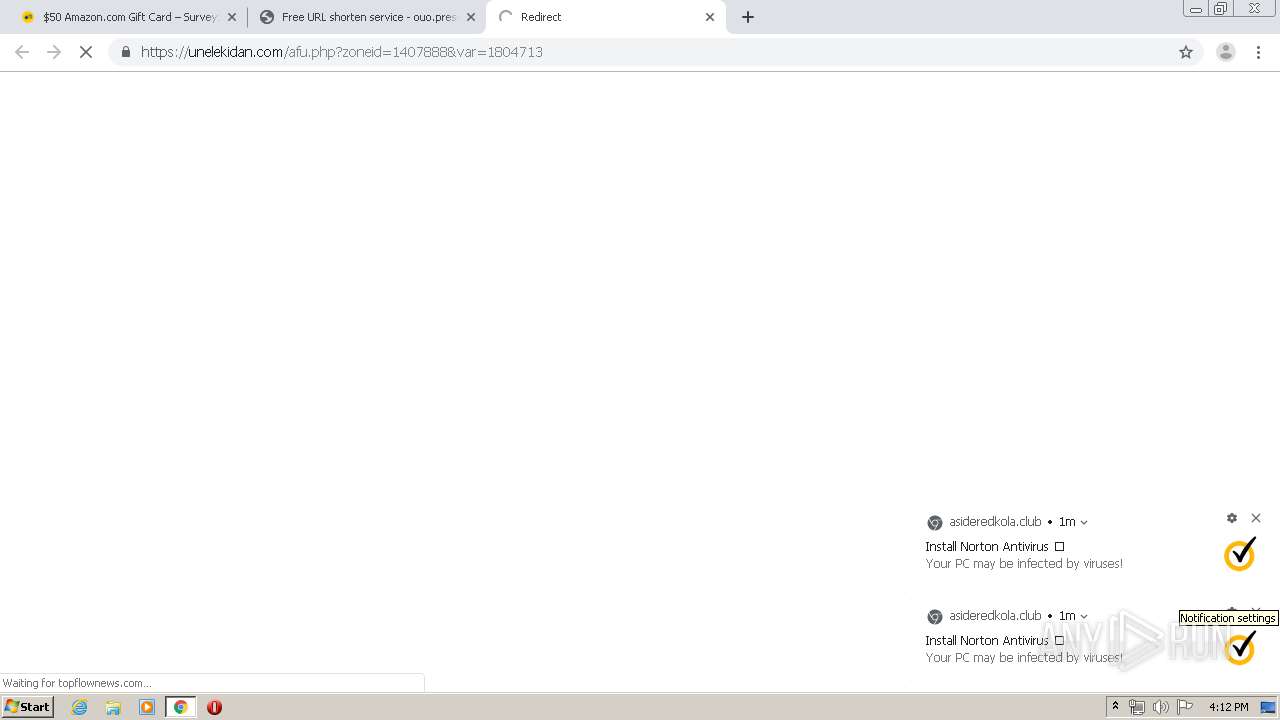The image size is (1280, 720).
Task: Click Norton checkmark image in first notification
Action: [1240, 554]
